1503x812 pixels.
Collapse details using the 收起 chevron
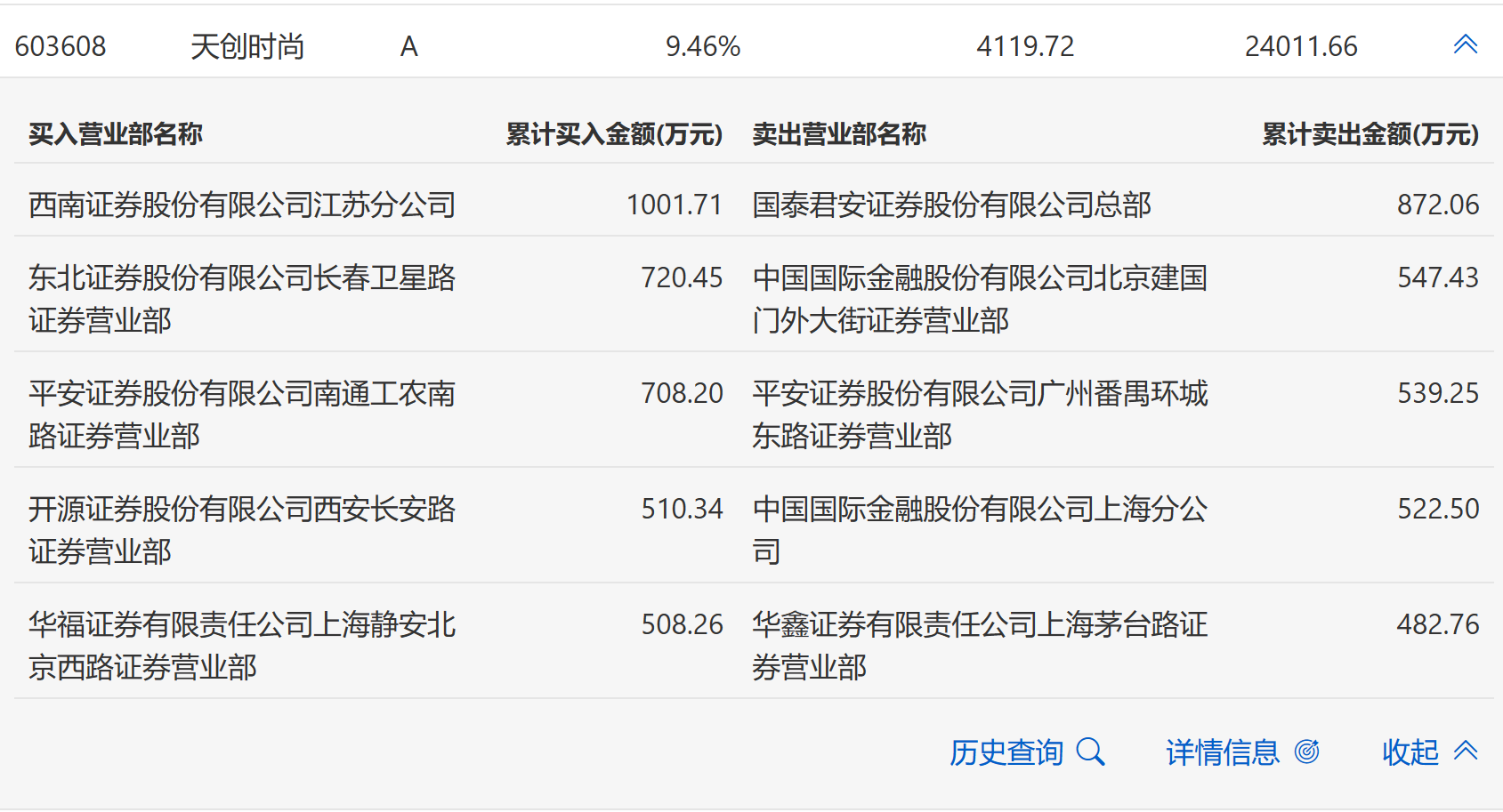[x=1466, y=751]
